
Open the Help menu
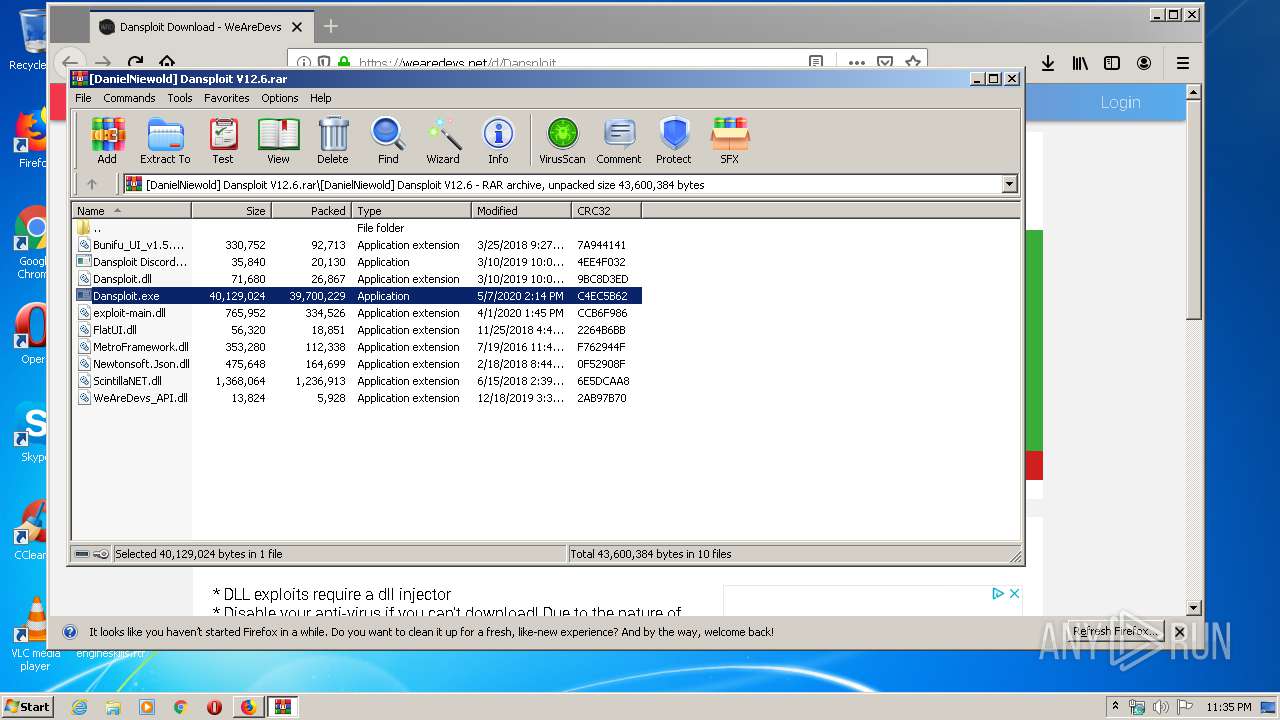pyautogui.click(x=320, y=98)
